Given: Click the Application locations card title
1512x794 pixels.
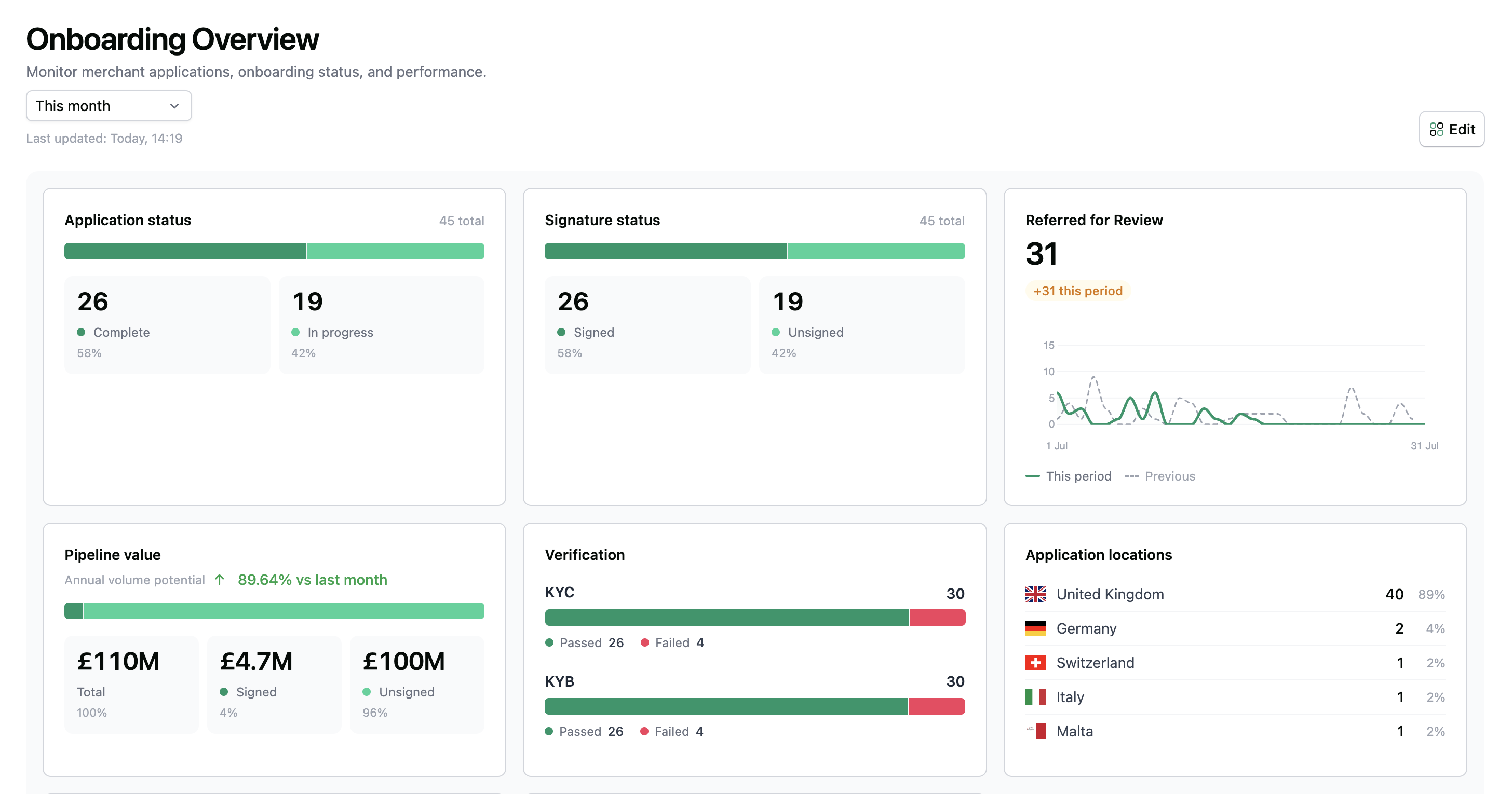Looking at the screenshot, I should point(1099,555).
